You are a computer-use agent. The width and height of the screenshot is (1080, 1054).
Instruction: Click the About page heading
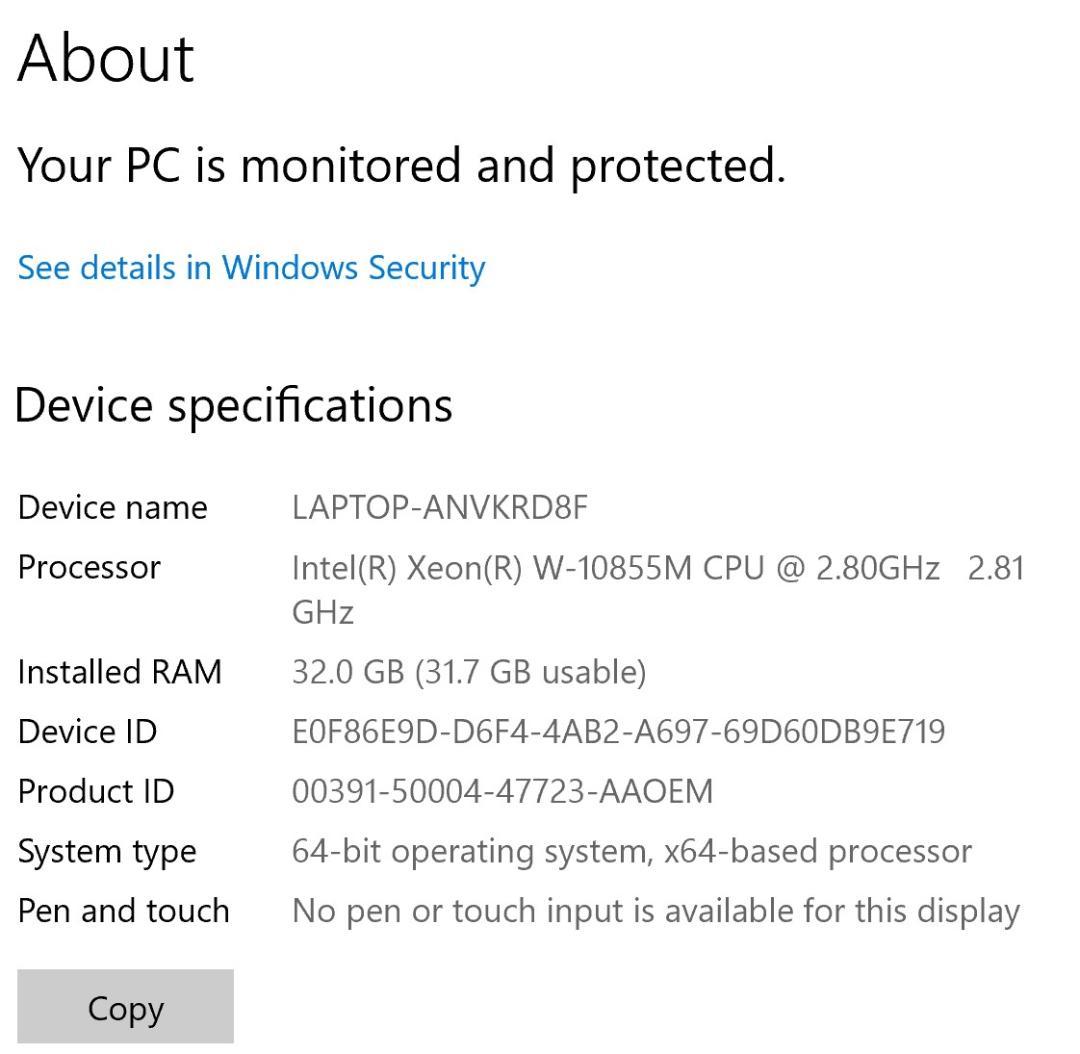coord(105,58)
